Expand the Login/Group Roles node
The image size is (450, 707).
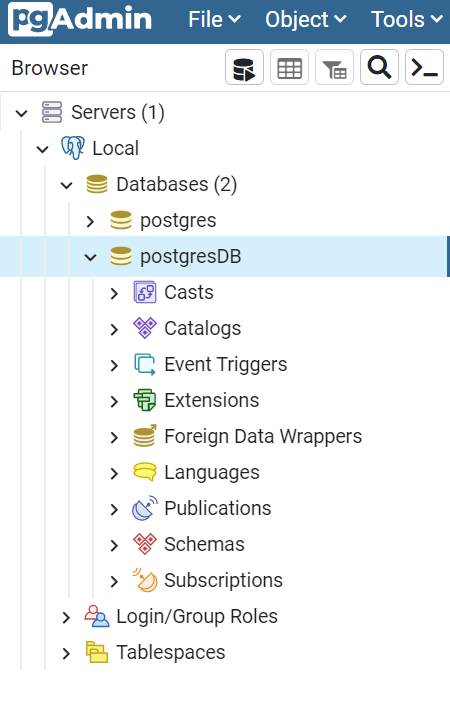(66, 617)
